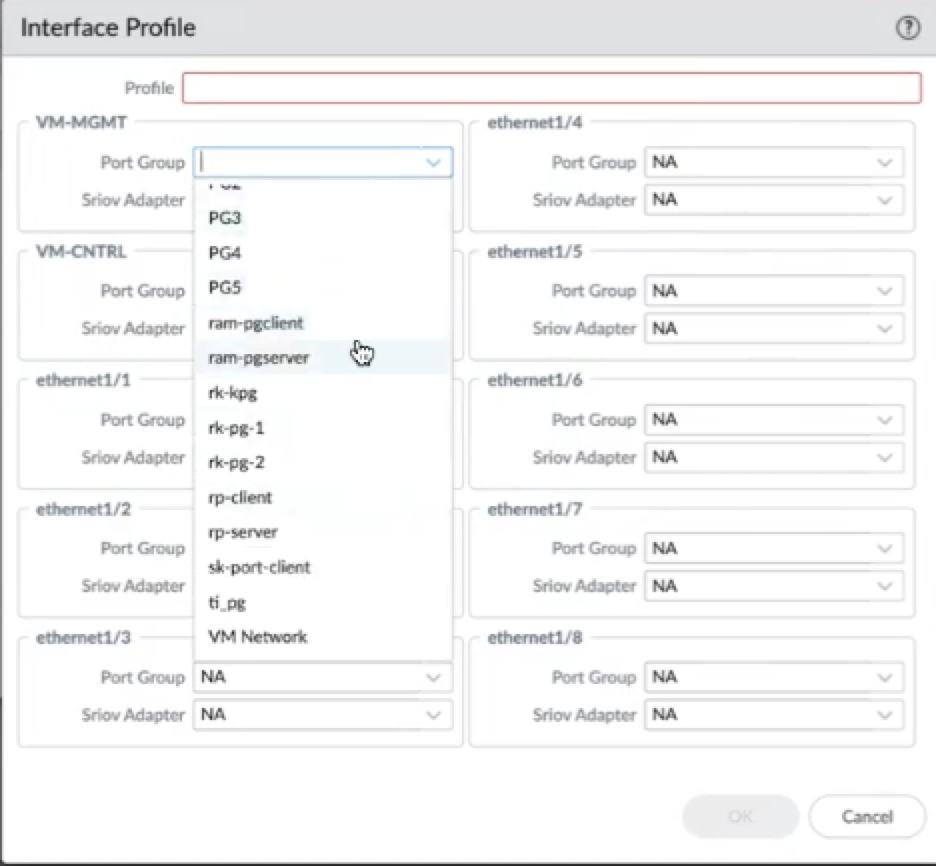Collapse the VM-MGMT Port Group dropdown arrow
Image resolution: width=936 pixels, height=866 pixels.
tap(433, 162)
